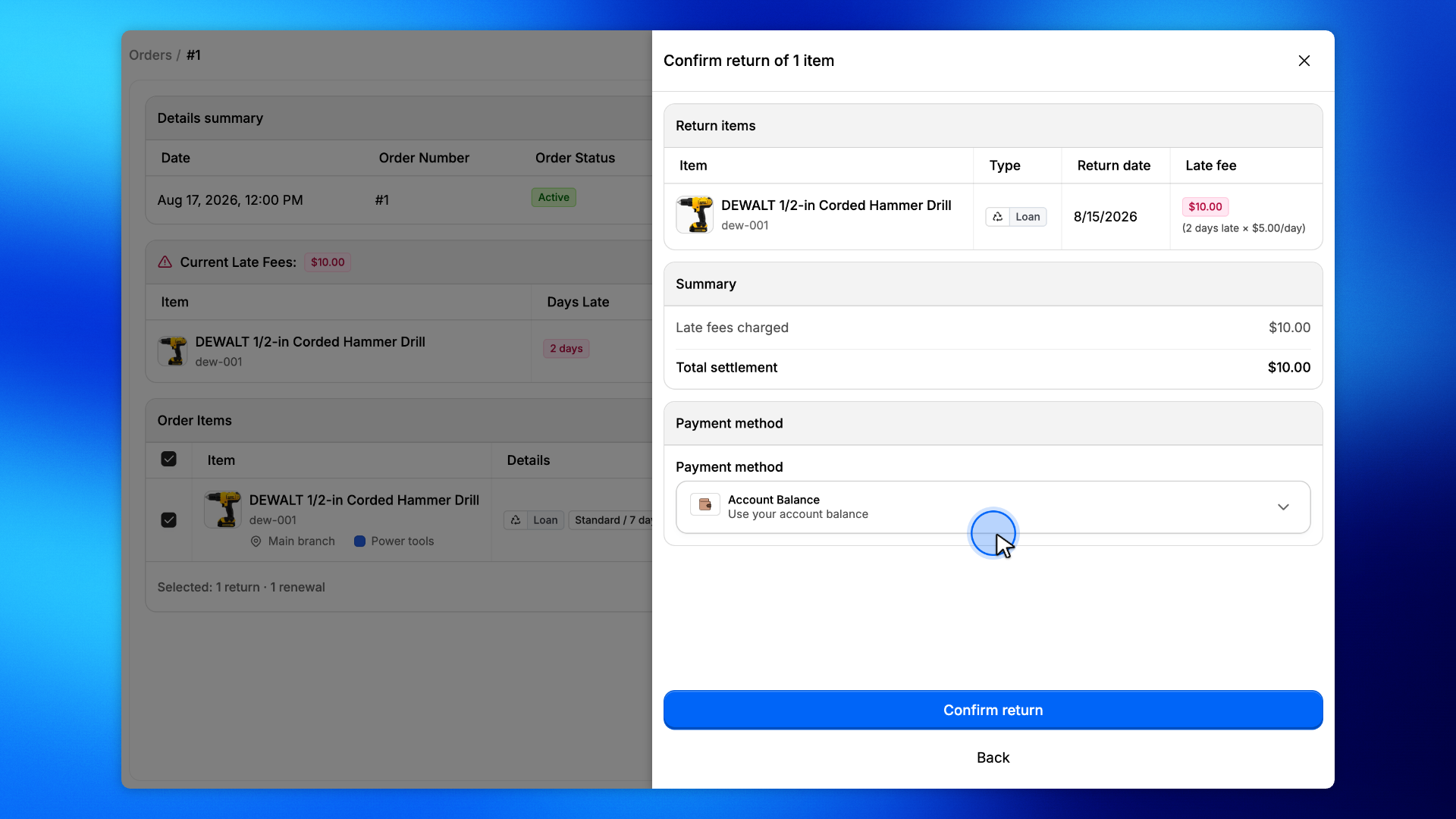1456x819 pixels.
Task: Click the #1 breadcrumb item
Action: coord(193,55)
